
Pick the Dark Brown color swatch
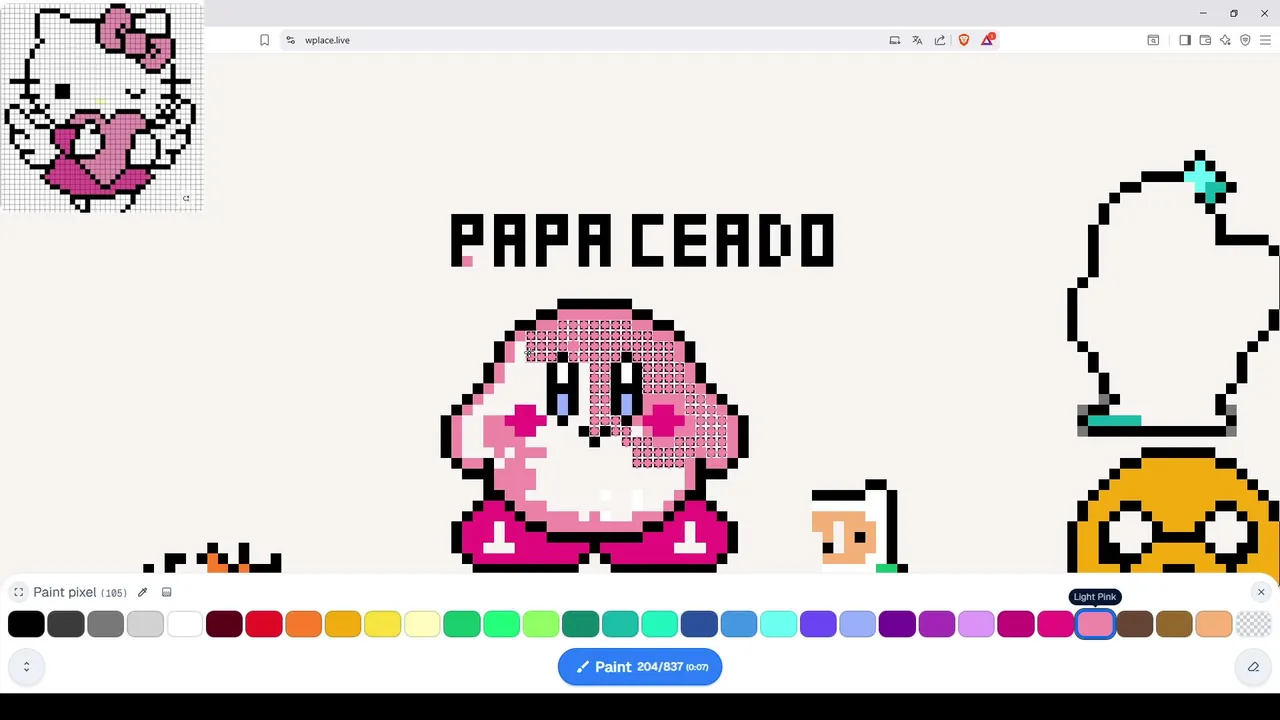coord(1135,624)
